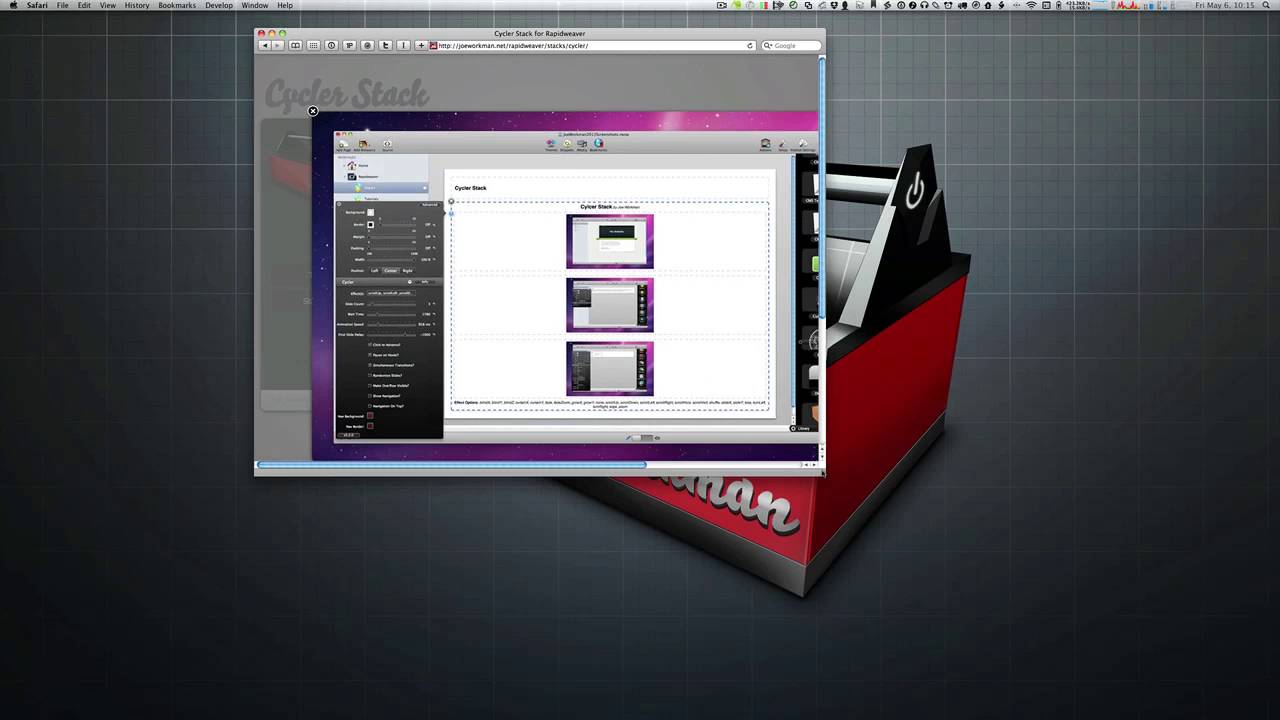Toggle the Navigation On Top checkbox
This screenshot has height=720, width=1280.
pyautogui.click(x=370, y=406)
